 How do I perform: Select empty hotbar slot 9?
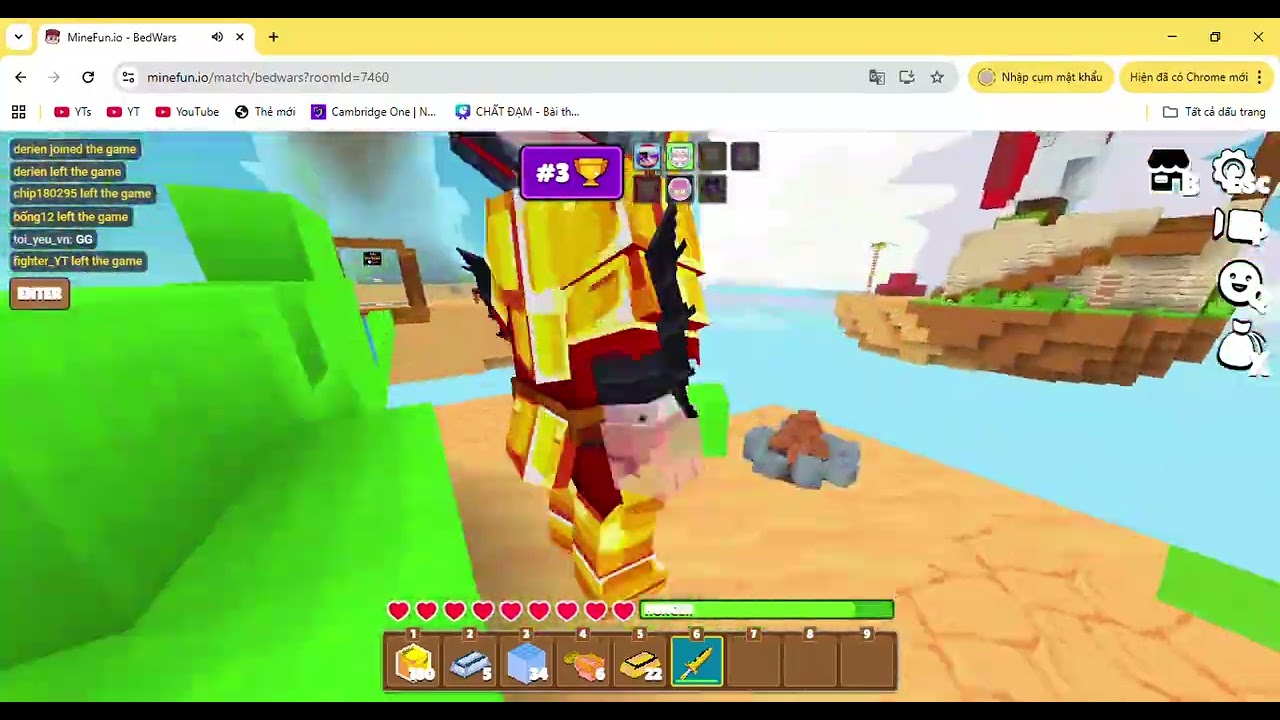click(867, 661)
